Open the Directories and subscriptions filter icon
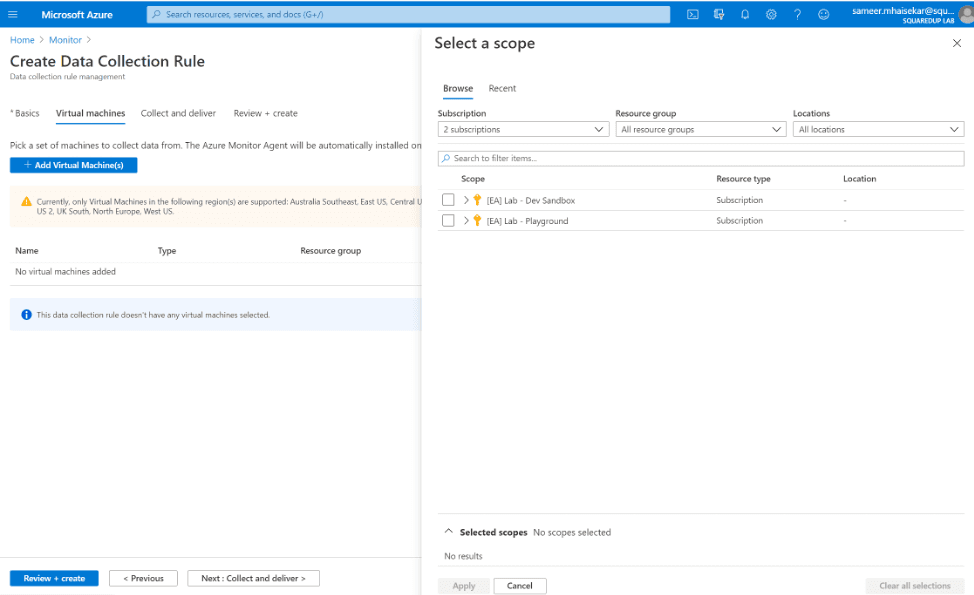Screen dimensions: 974x595 (x=719, y=14)
